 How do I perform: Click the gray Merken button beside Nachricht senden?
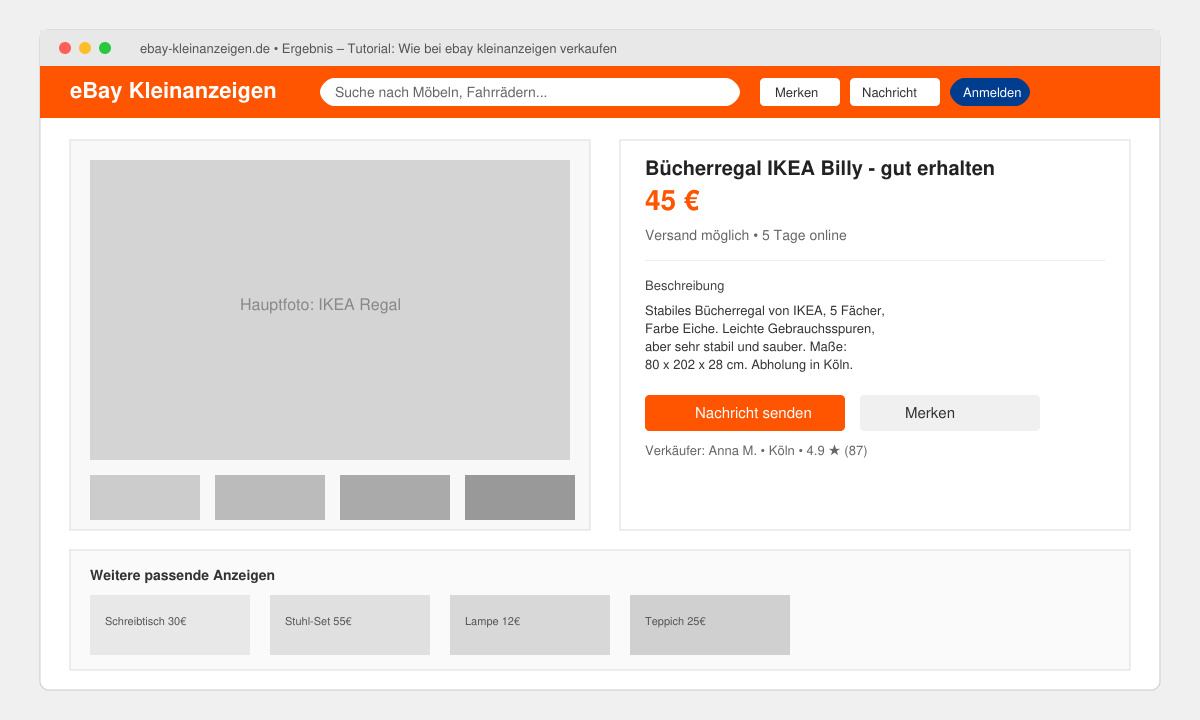click(x=950, y=413)
